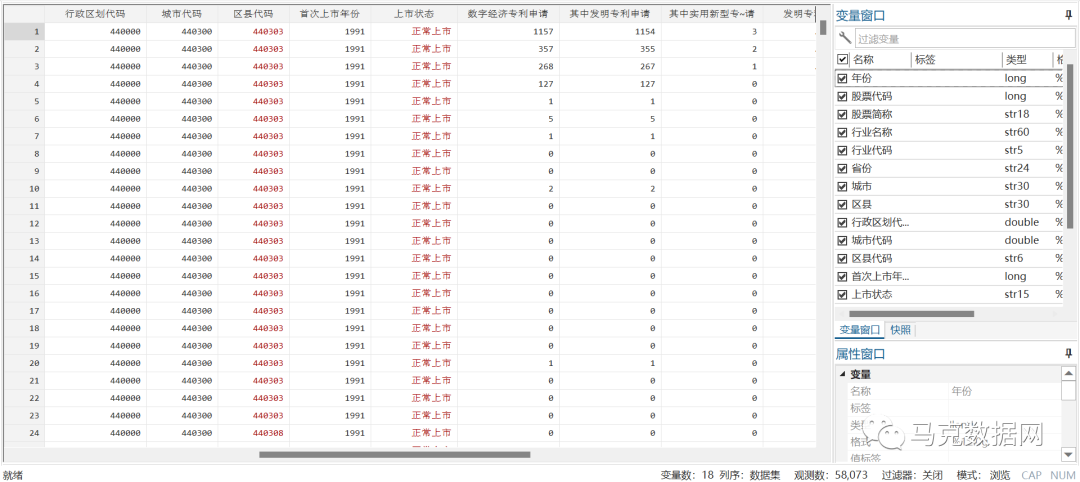Click the 列序: 数据集 status entry

coord(749,474)
